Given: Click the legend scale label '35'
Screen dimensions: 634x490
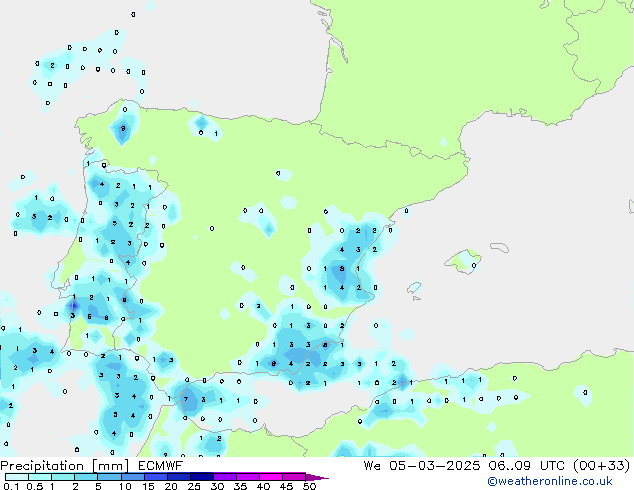Looking at the screenshot, I should tap(240, 486).
